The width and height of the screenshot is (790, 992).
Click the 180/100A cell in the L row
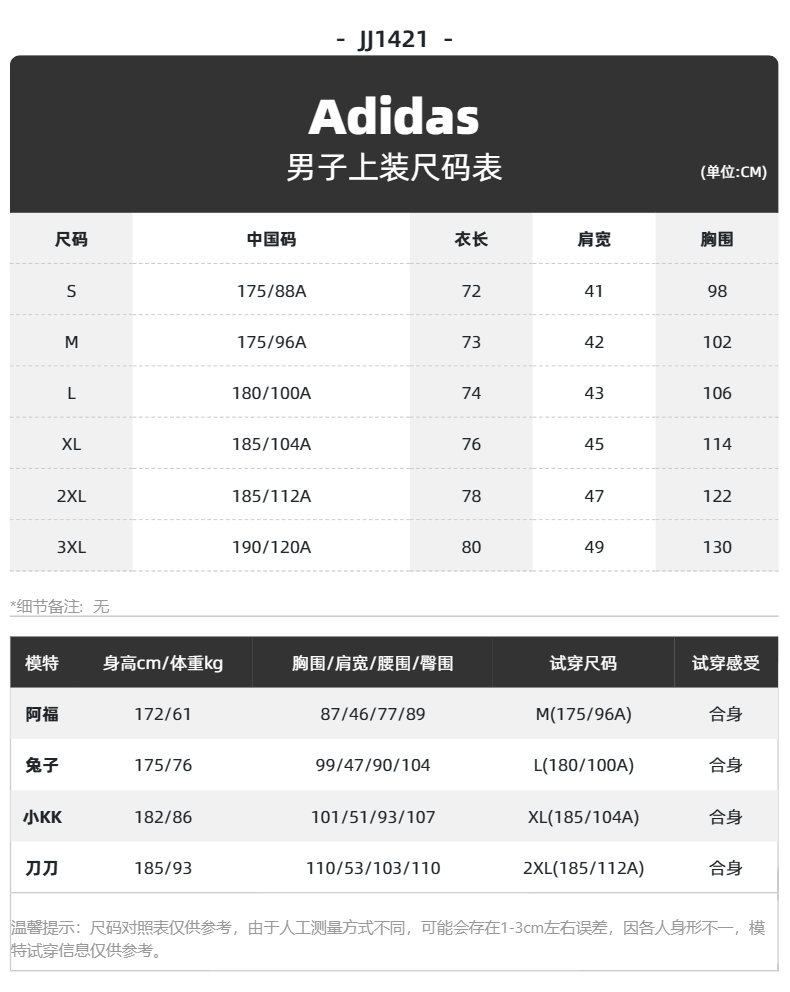coord(271,394)
